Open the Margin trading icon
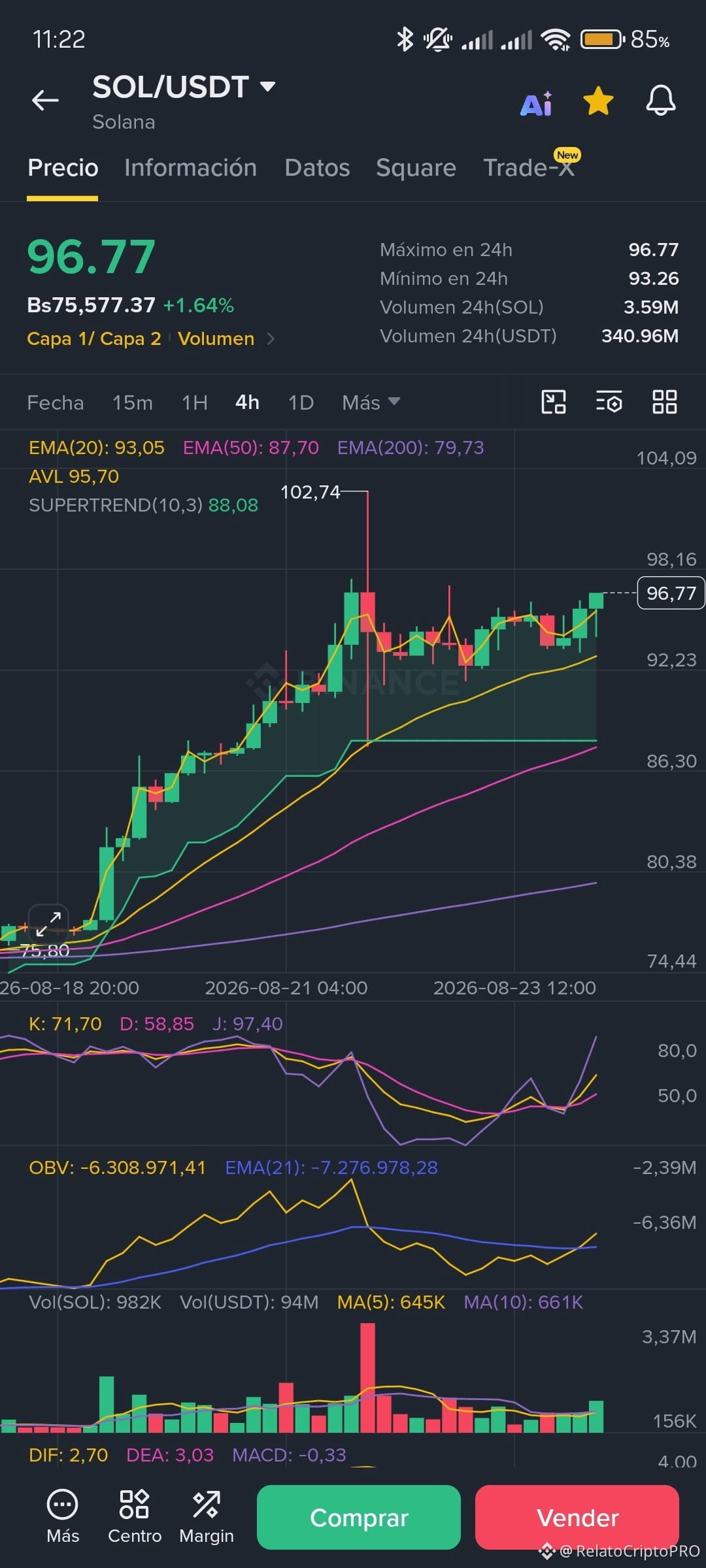 [207, 1516]
